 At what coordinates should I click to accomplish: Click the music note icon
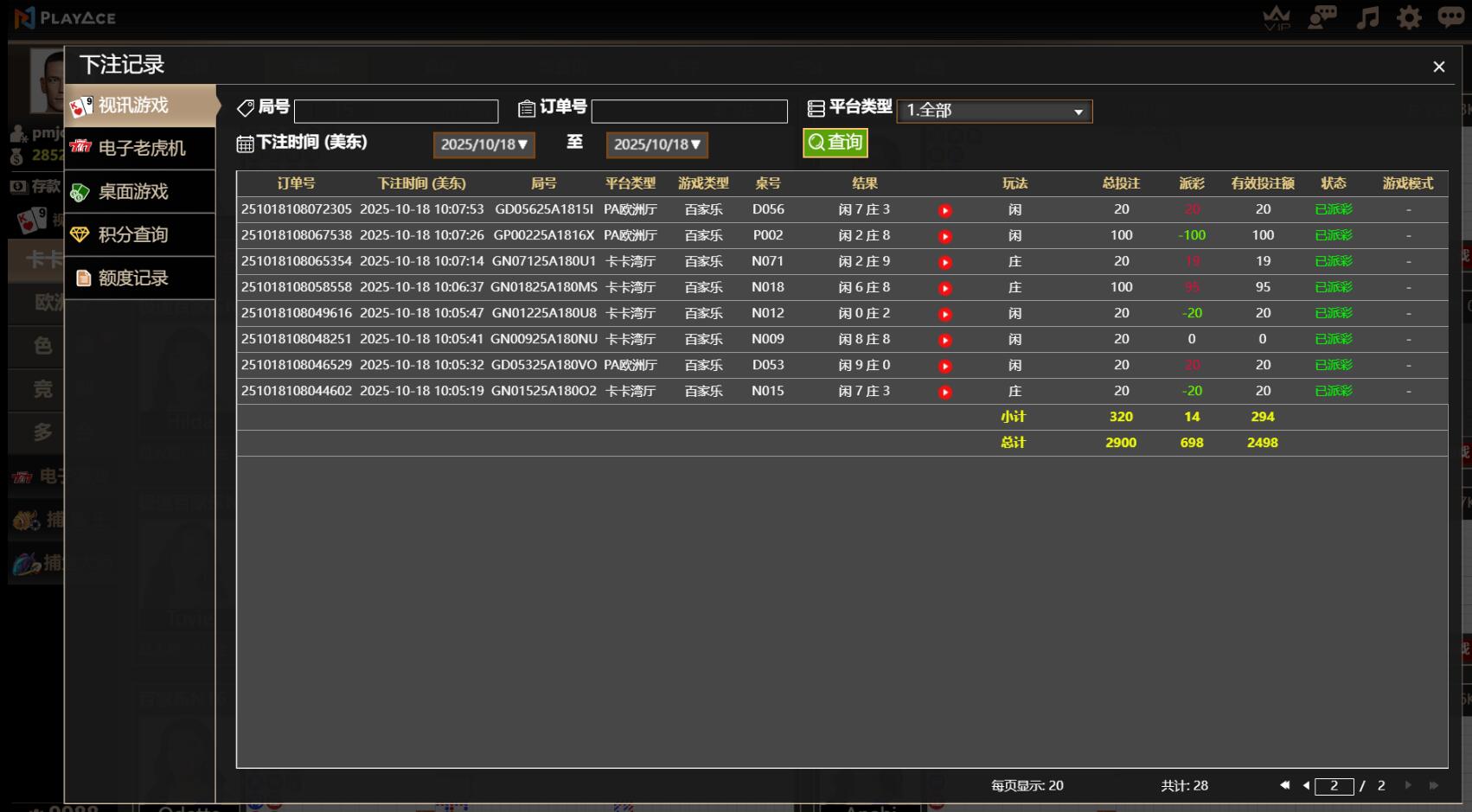pos(1367,17)
